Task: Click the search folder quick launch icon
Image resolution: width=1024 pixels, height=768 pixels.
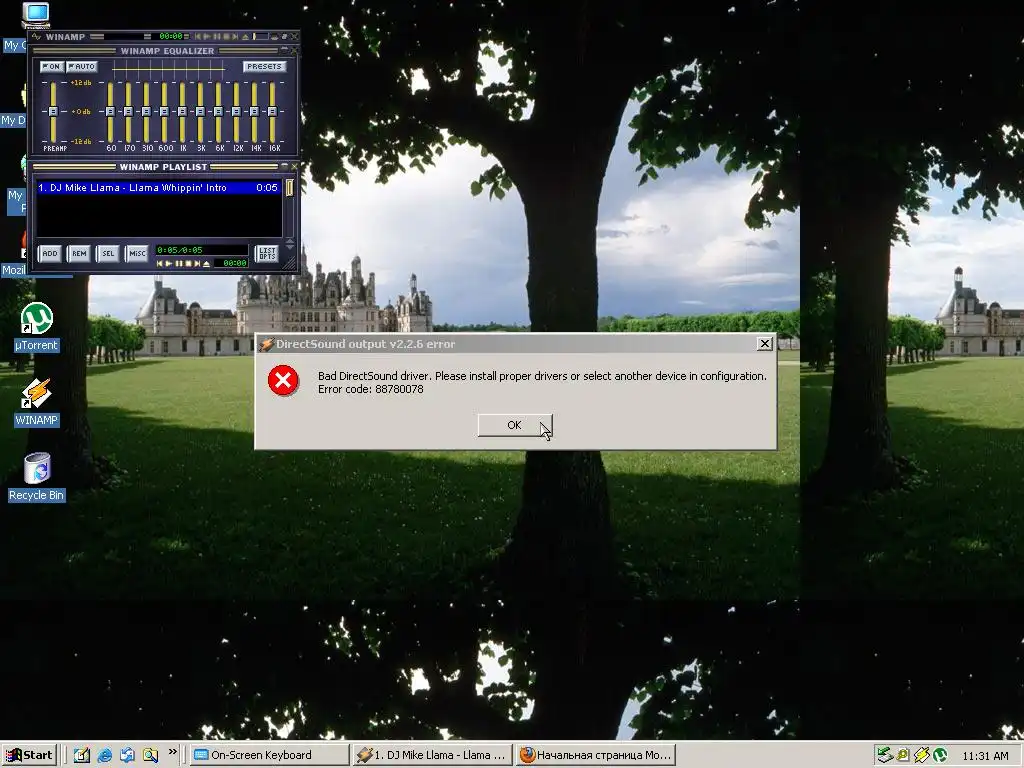Action: (x=150, y=755)
